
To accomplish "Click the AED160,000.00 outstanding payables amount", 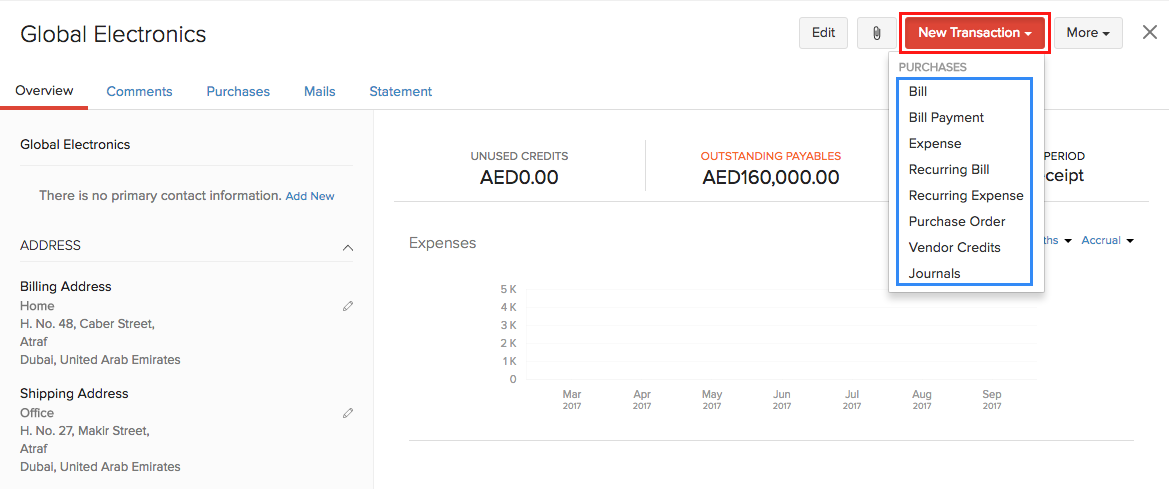I will [x=771, y=177].
